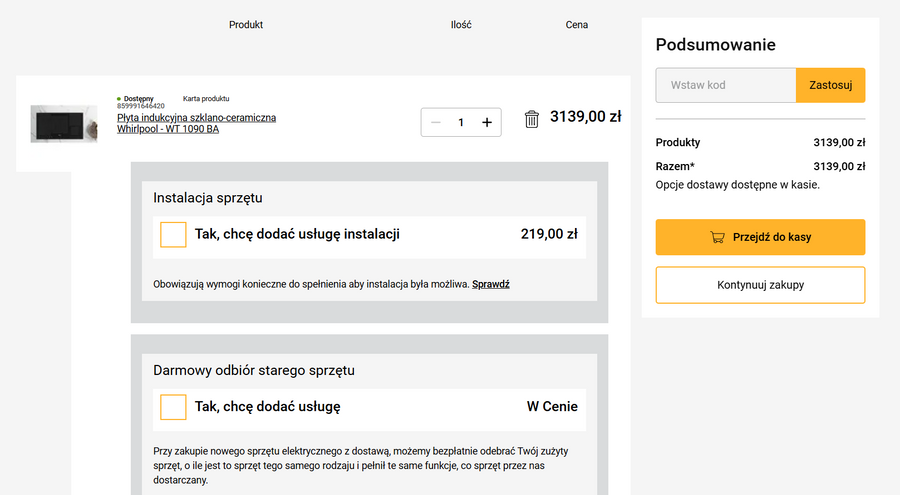Open the 'Sprawdź' installation requirements link

[491, 284]
